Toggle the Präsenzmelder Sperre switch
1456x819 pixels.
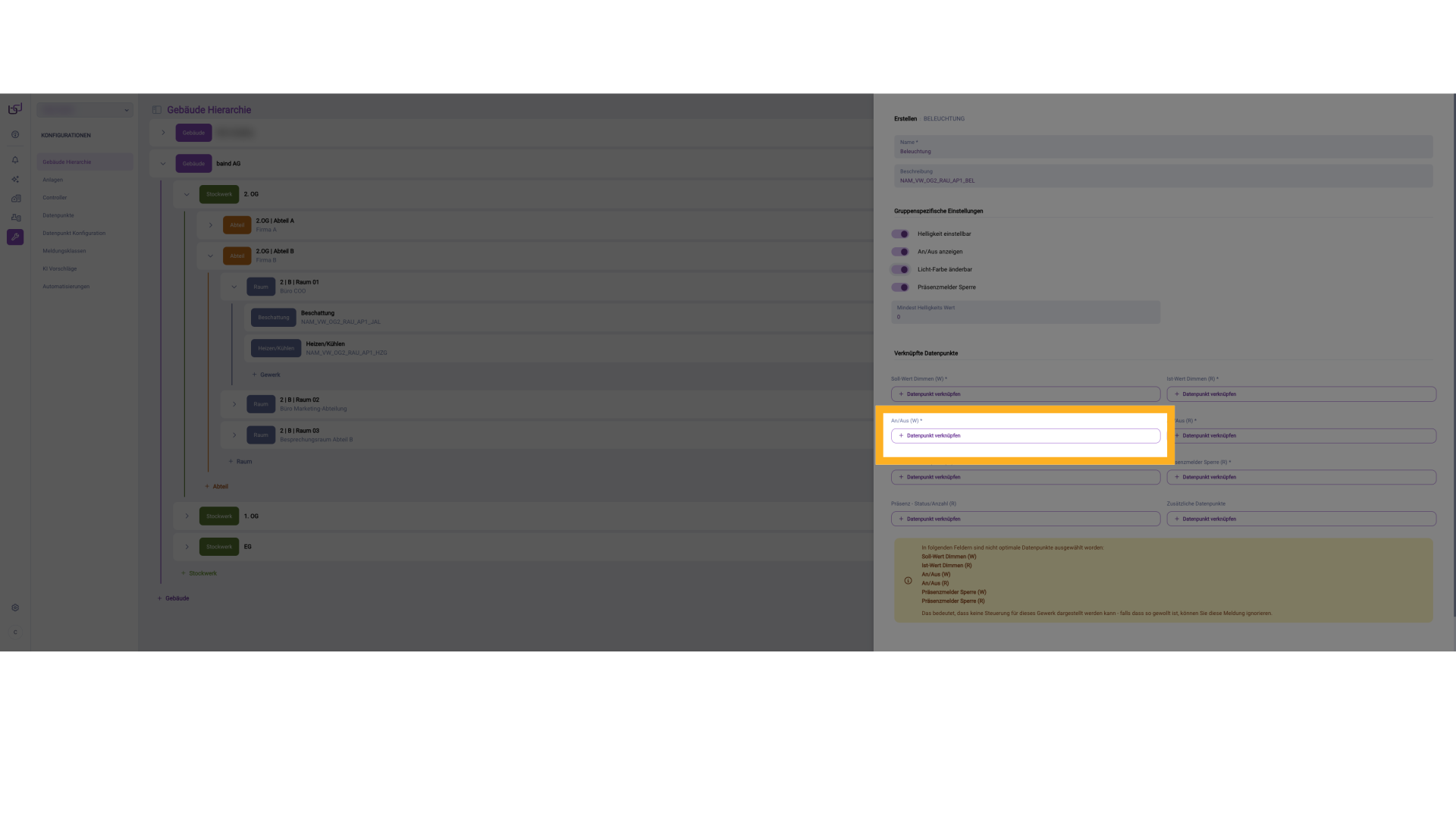pyautogui.click(x=900, y=287)
